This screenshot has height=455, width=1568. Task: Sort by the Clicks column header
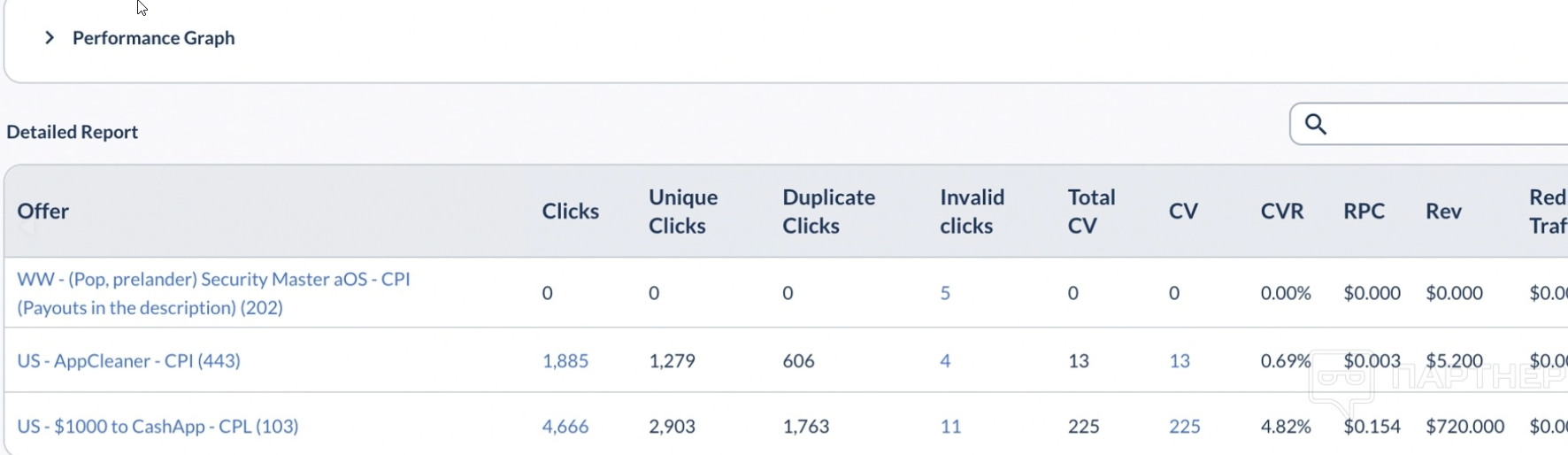pos(570,212)
